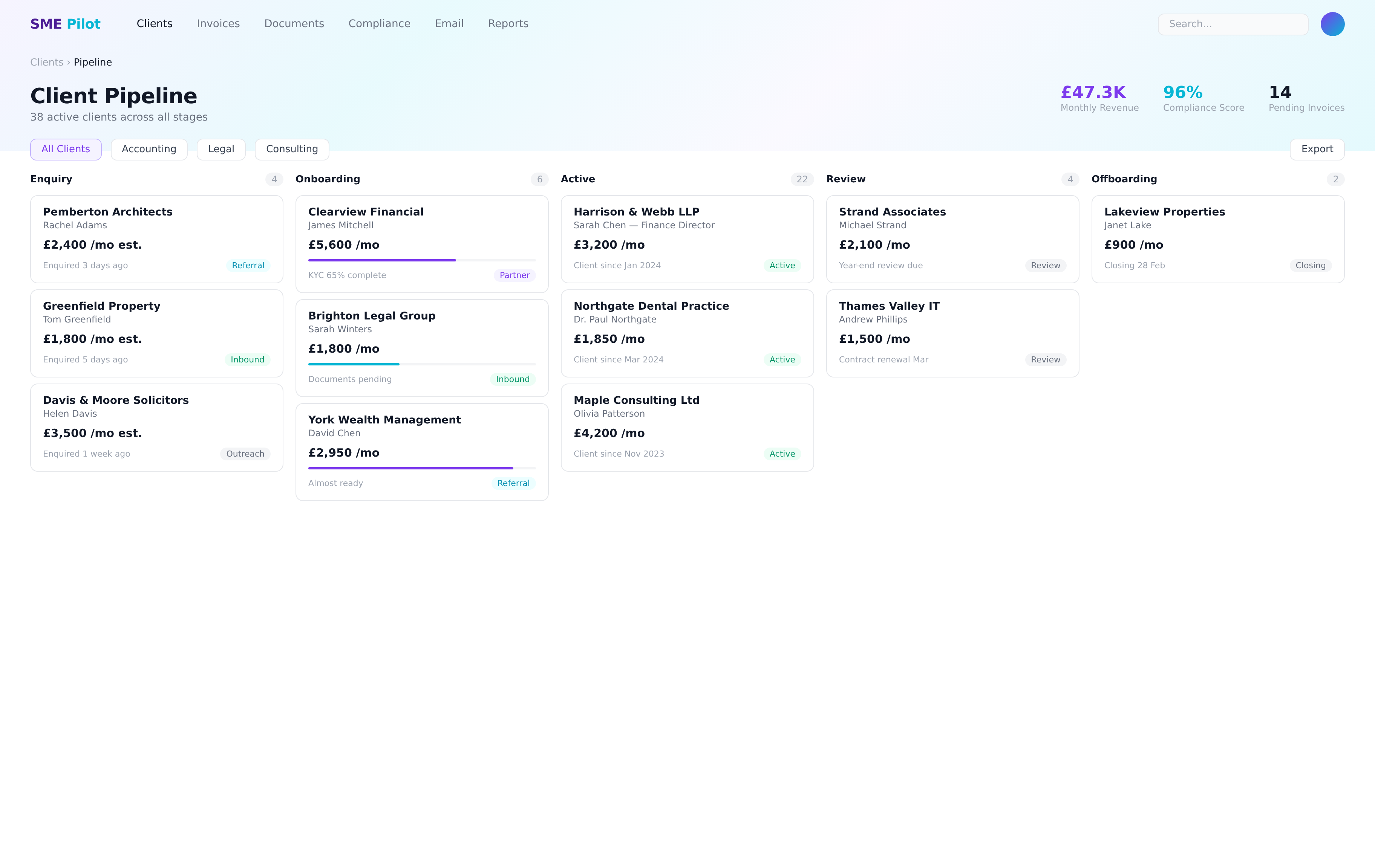1375x868 pixels.
Task: Filter clients by Legal
Action: [x=221, y=149]
